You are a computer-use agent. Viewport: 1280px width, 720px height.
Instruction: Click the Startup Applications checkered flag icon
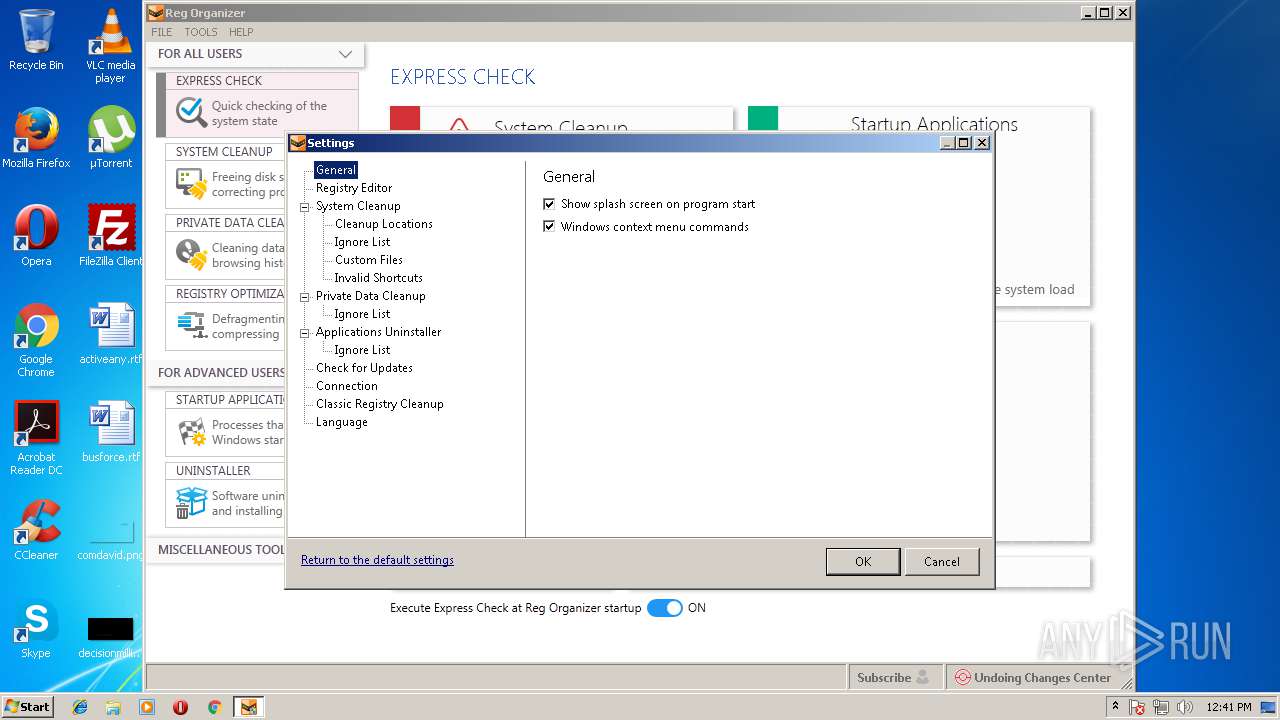coord(191,432)
